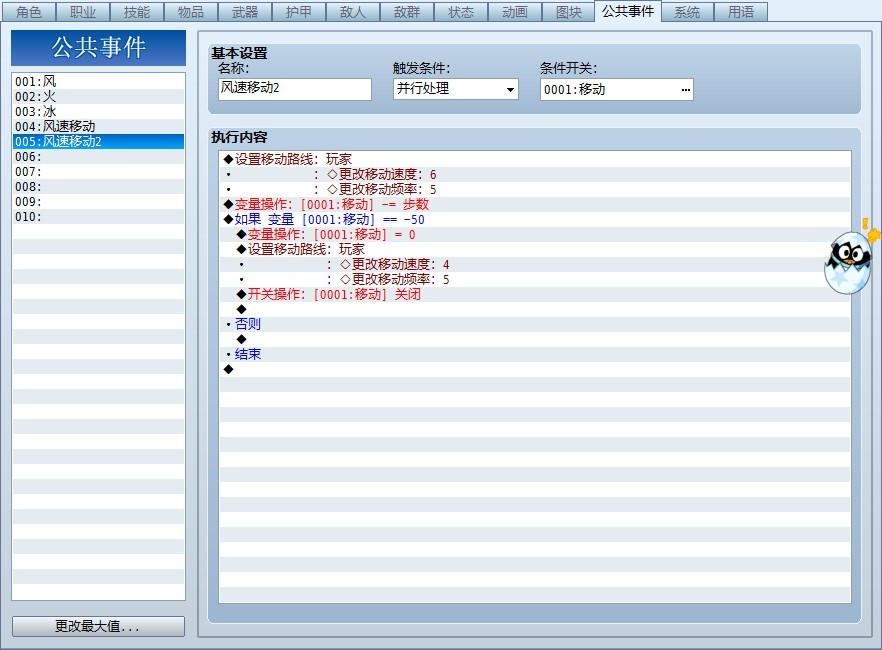This screenshot has height=650, width=882.
Task: Click the 更改最大值... button
Action: (98, 626)
